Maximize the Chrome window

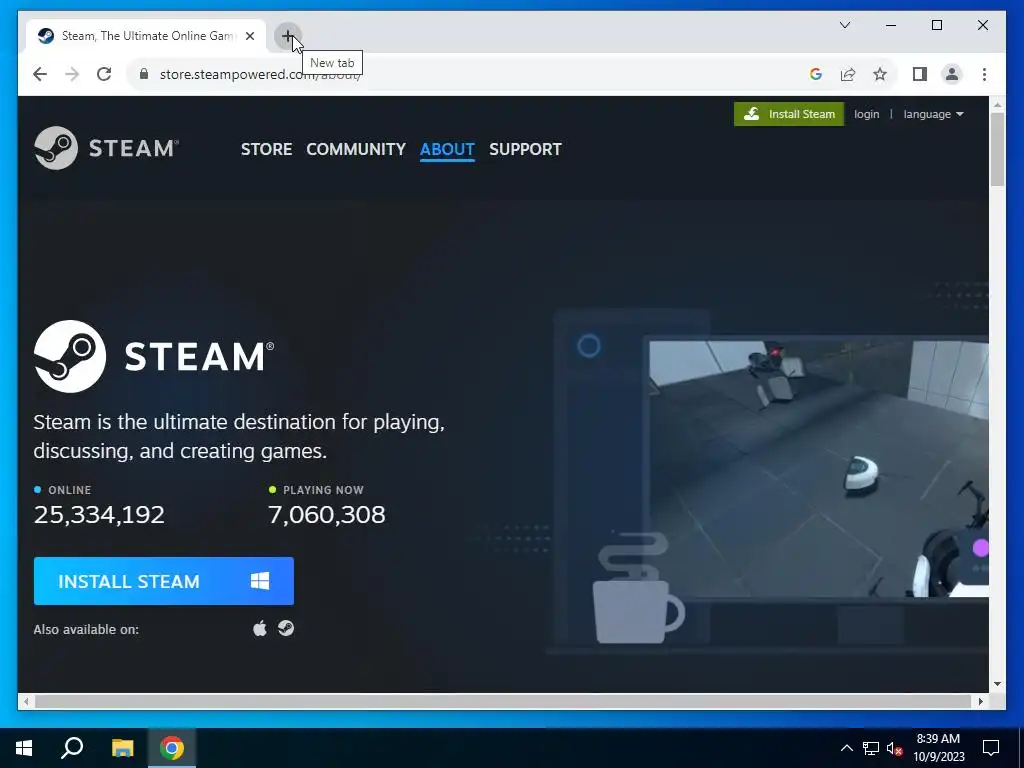(x=936, y=25)
